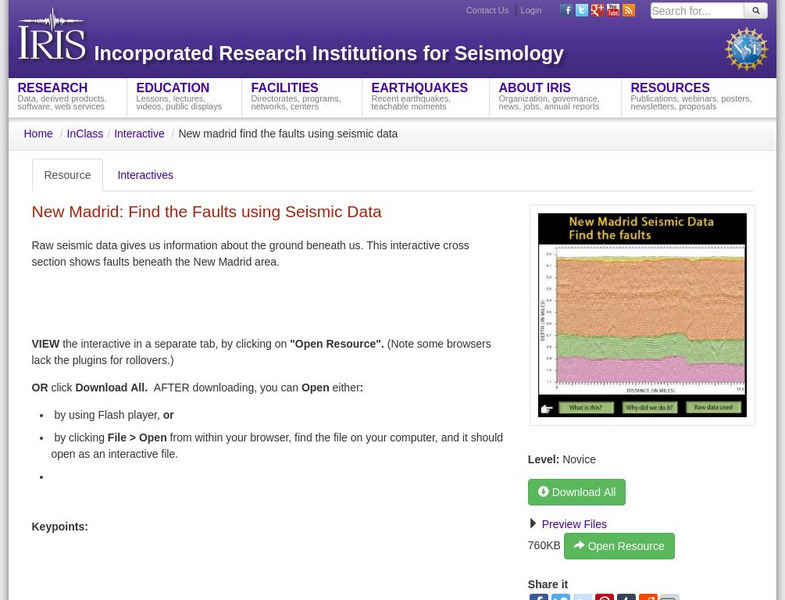Click into the Search for field
This screenshot has width=785, height=600.
point(696,11)
